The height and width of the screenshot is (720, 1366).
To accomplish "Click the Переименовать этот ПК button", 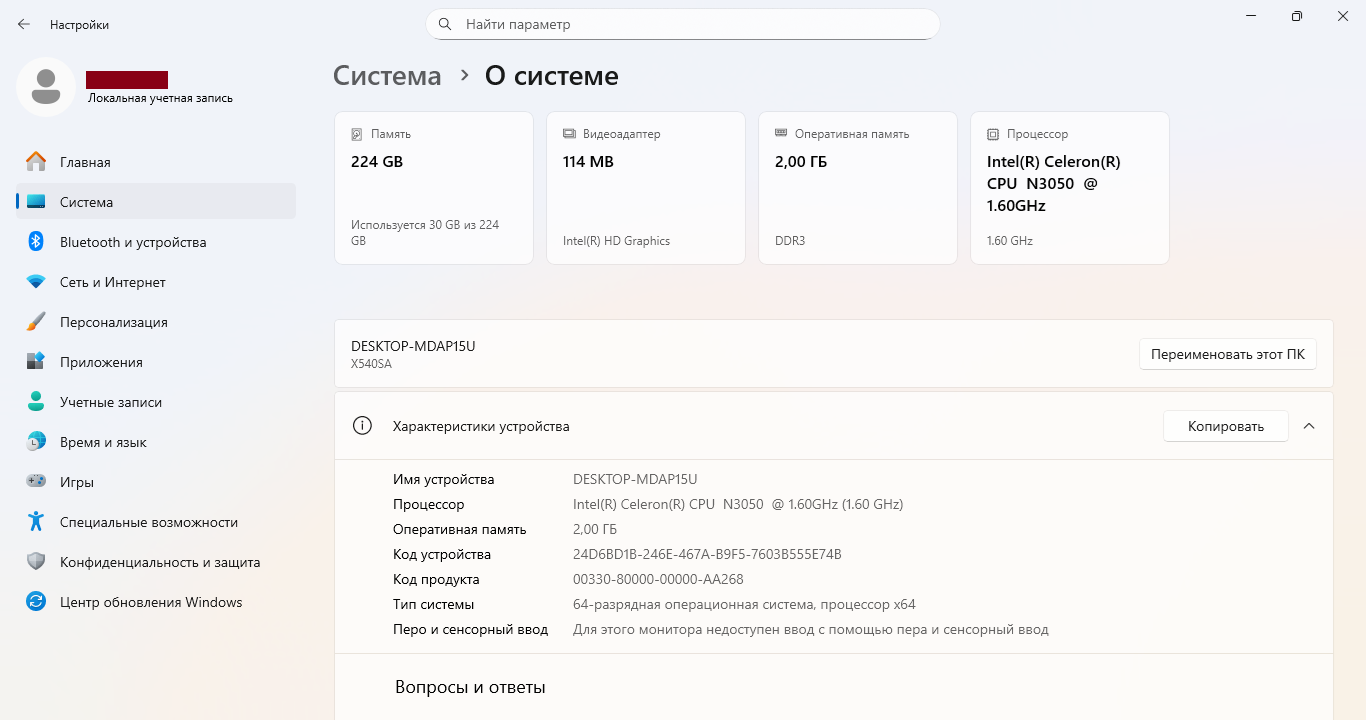I will (x=1228, y=354).
